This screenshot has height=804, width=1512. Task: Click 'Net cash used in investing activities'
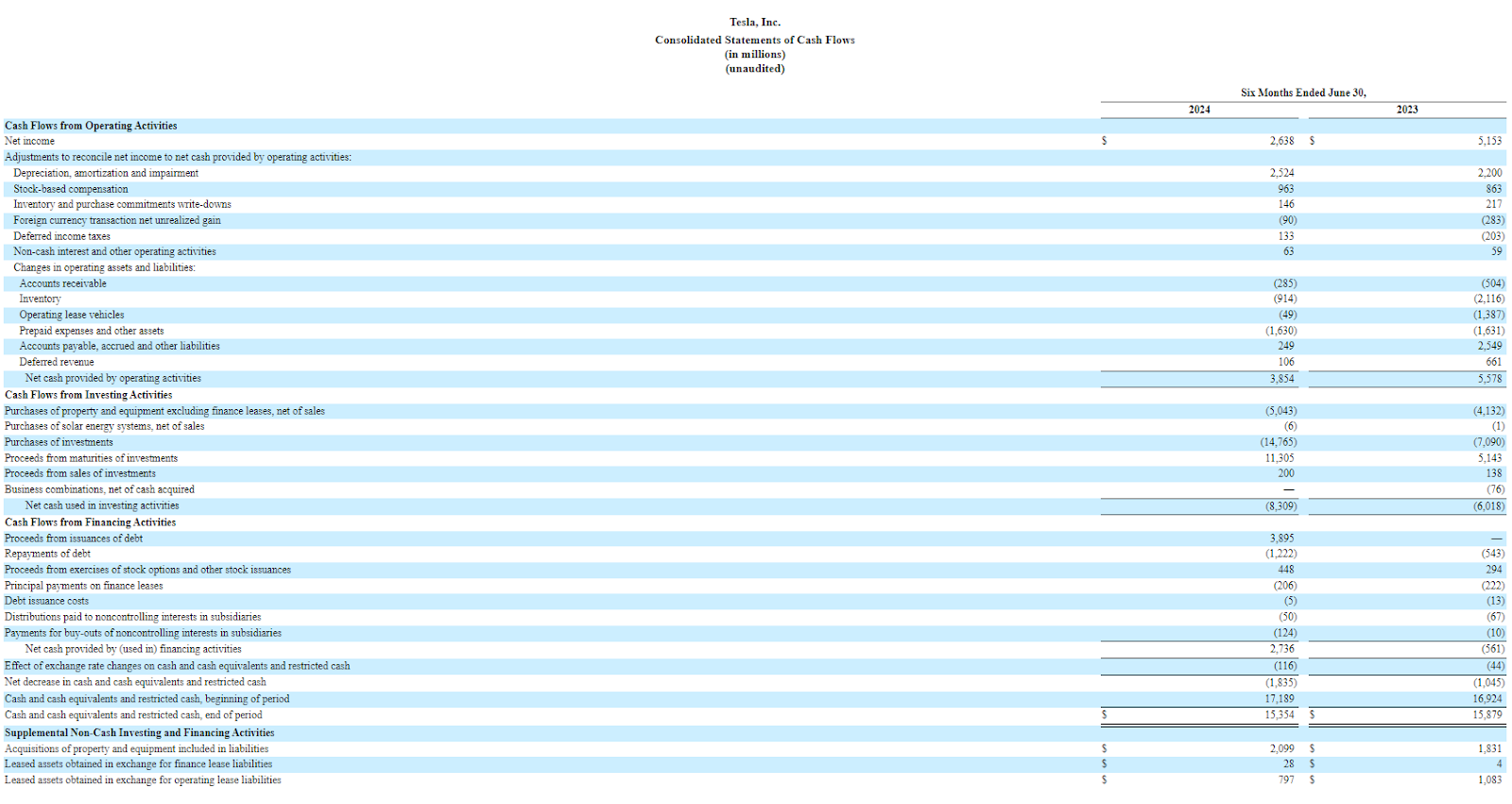[x=102, y=505]
